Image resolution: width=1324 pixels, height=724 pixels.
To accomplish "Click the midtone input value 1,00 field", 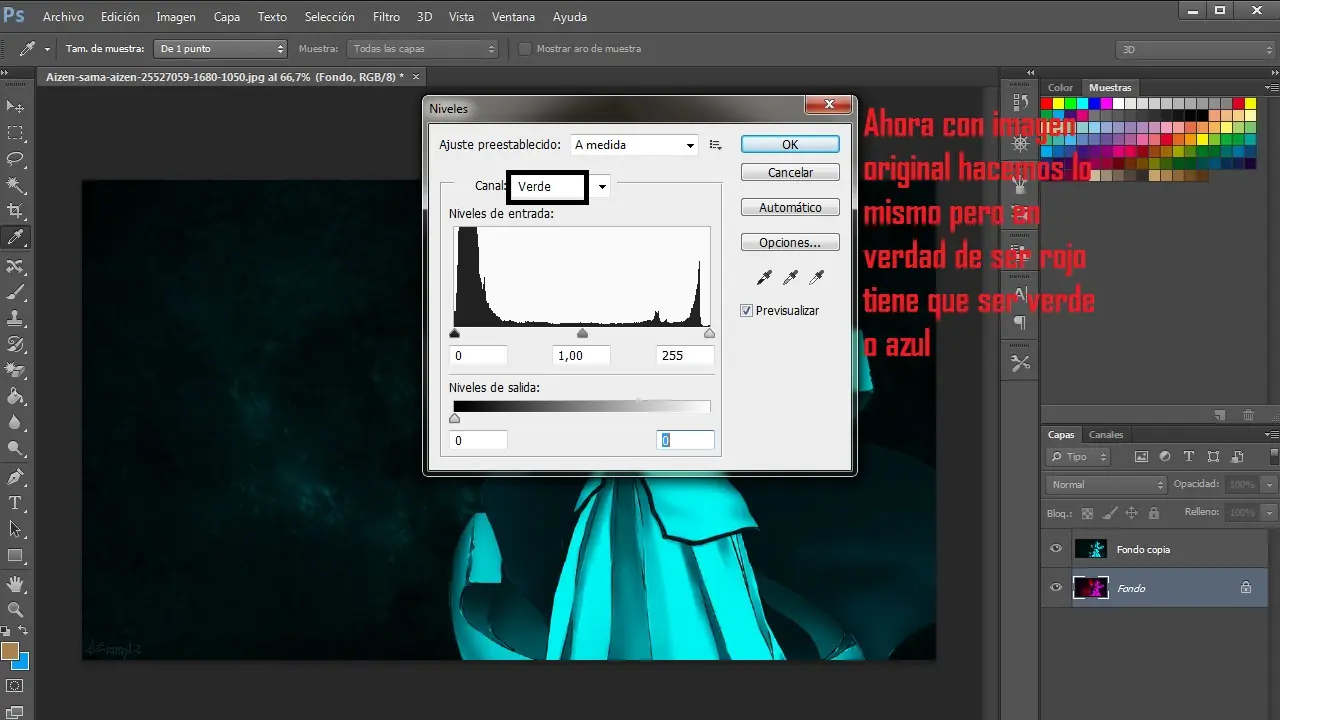I will coord(581,356).
